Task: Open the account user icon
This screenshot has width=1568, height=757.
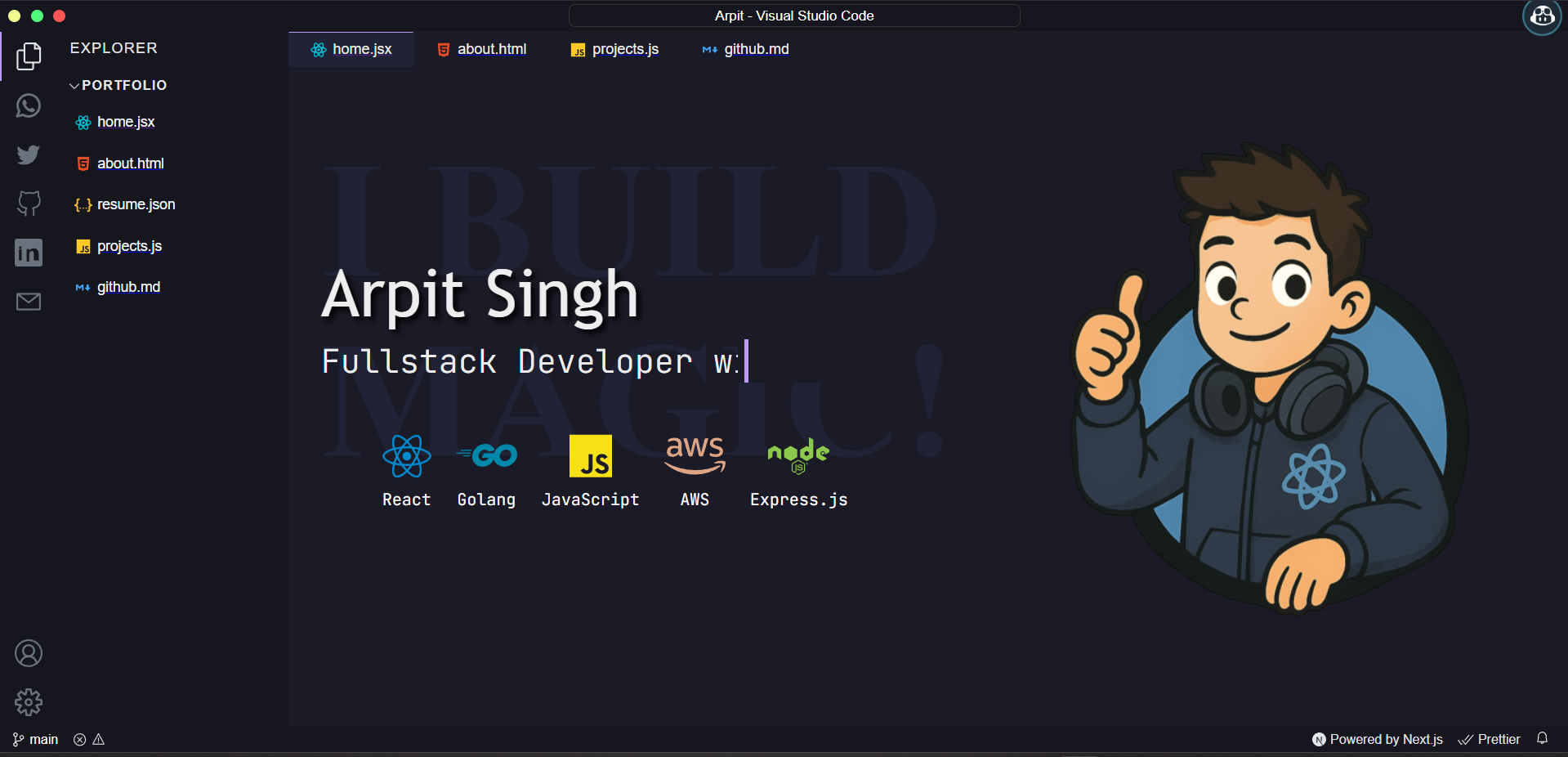Action: tap(29, 653)
